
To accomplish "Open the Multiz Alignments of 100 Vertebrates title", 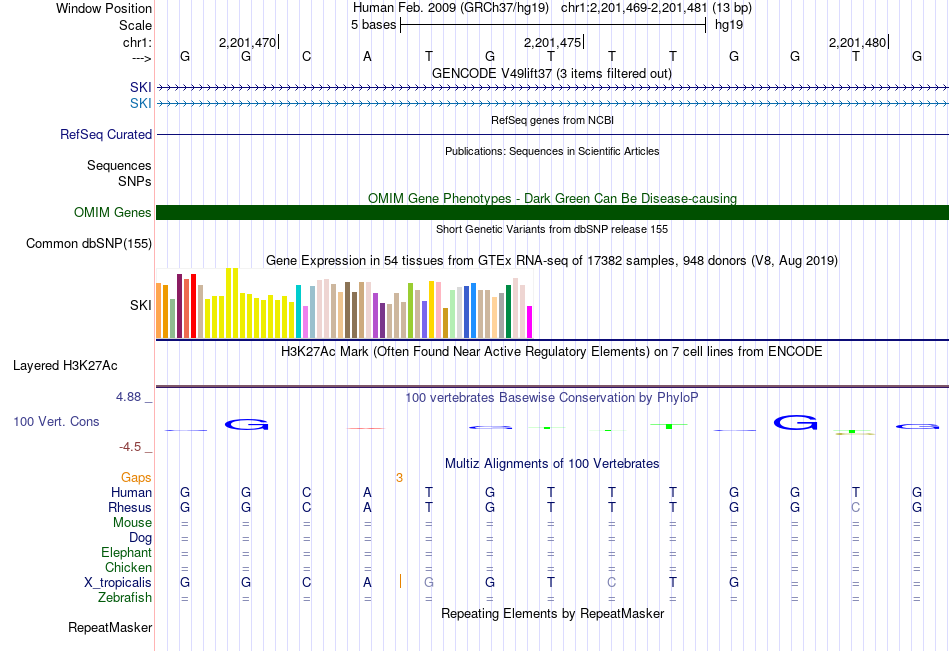I will pyautogui.click(x=551, y=464).
